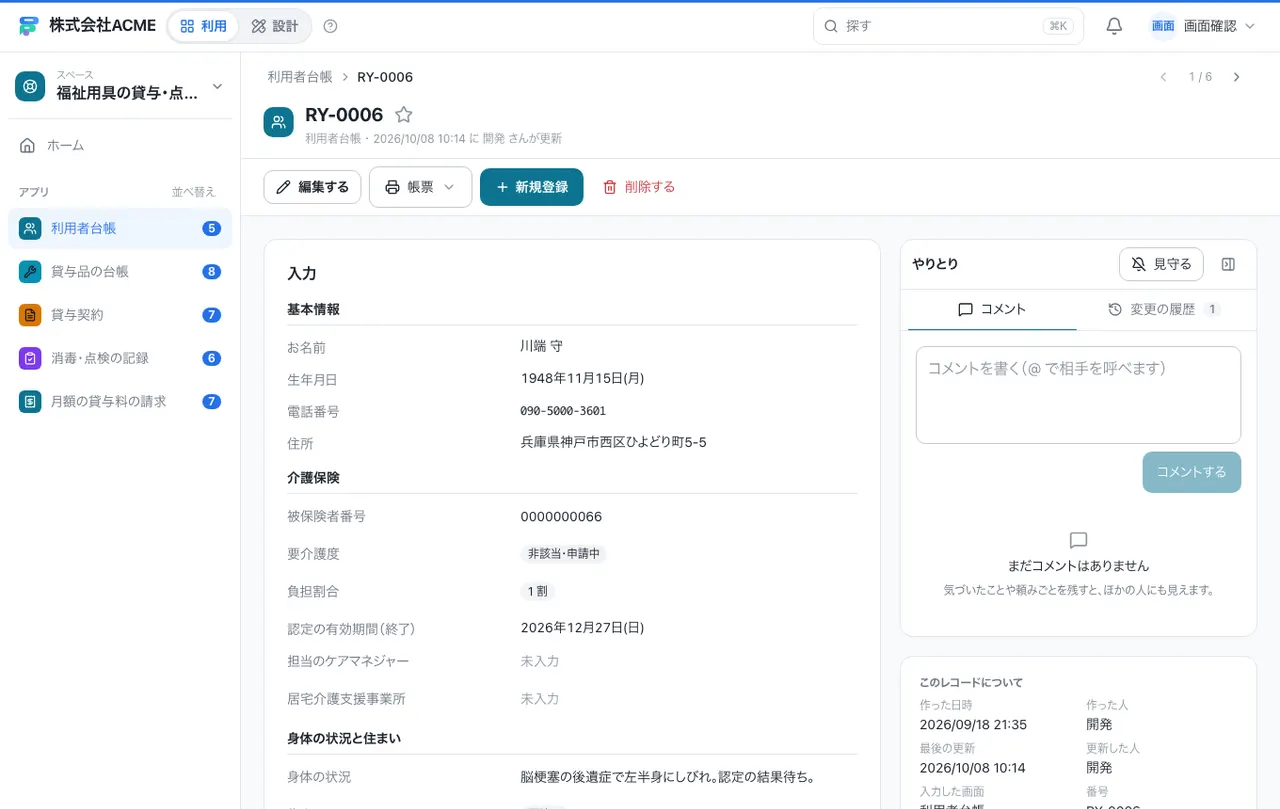The image size is (1280, 809).
Task: Click the 貸与契約 document icon
Action: click(30, 315)
